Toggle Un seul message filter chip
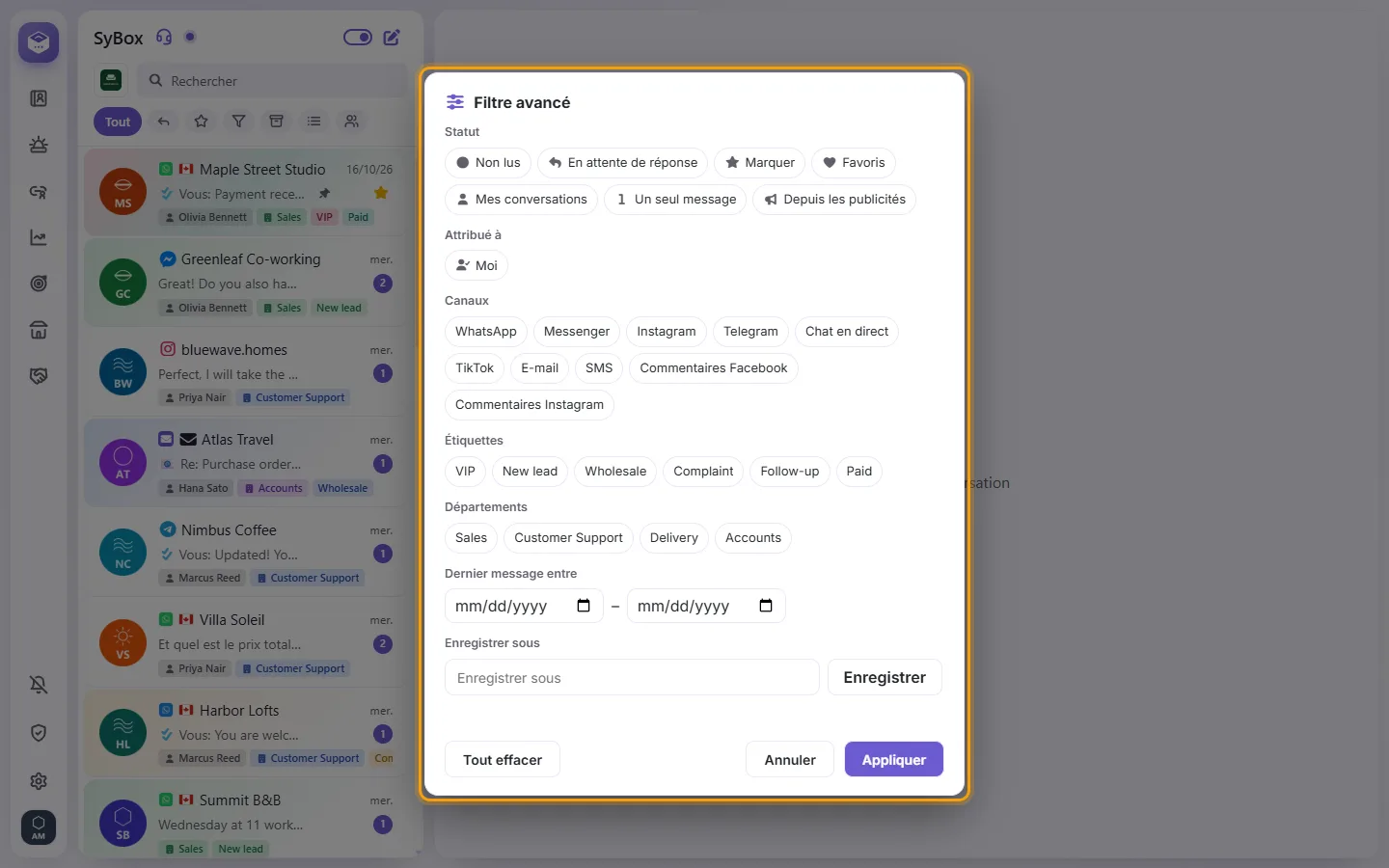The image size is (1389, 868). click(675, 200)
